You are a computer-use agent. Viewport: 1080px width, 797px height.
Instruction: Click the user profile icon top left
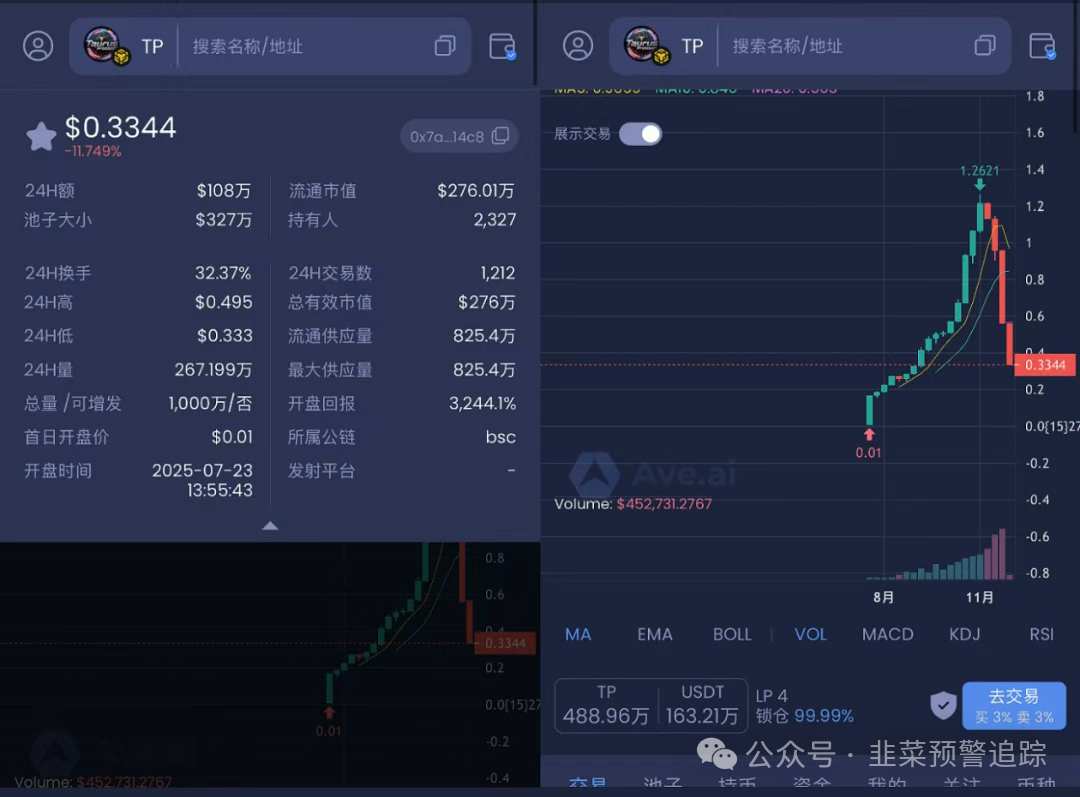[x=38, y=46]
